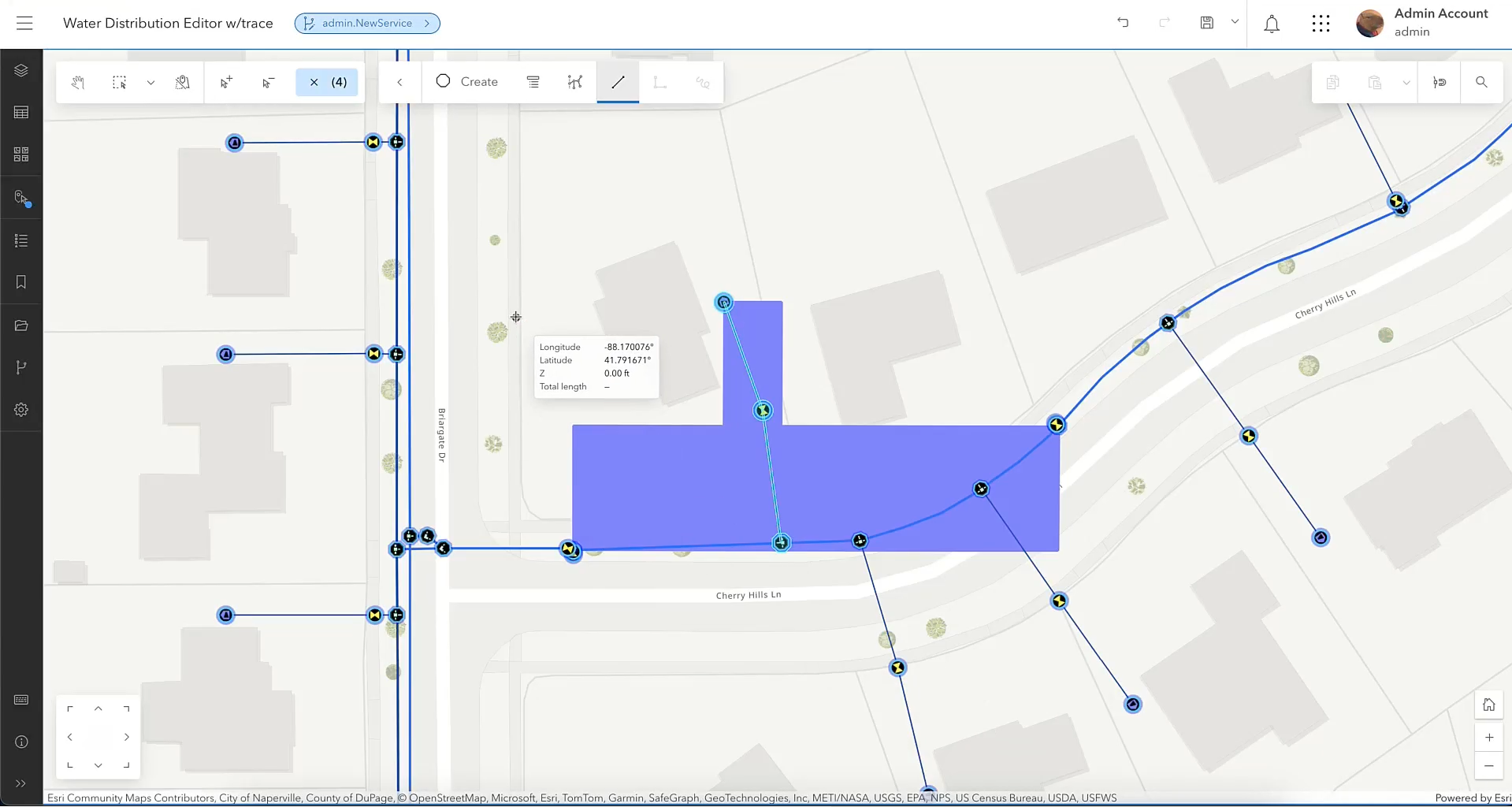
Task: Return map to home extent
Action: pyautogui.click(x=1488, y=705)
